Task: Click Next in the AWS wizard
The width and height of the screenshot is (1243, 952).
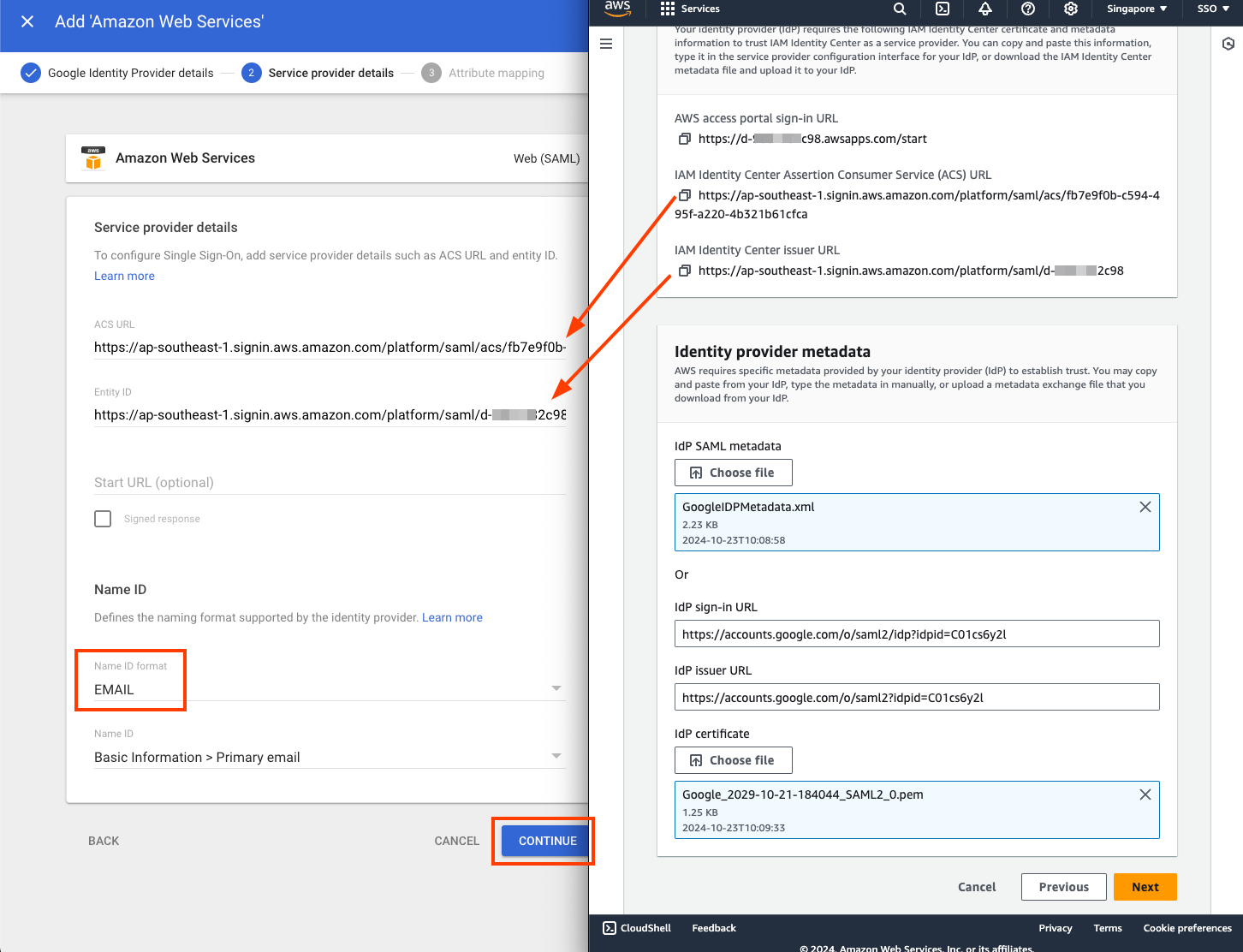Action: point(1145,887)
